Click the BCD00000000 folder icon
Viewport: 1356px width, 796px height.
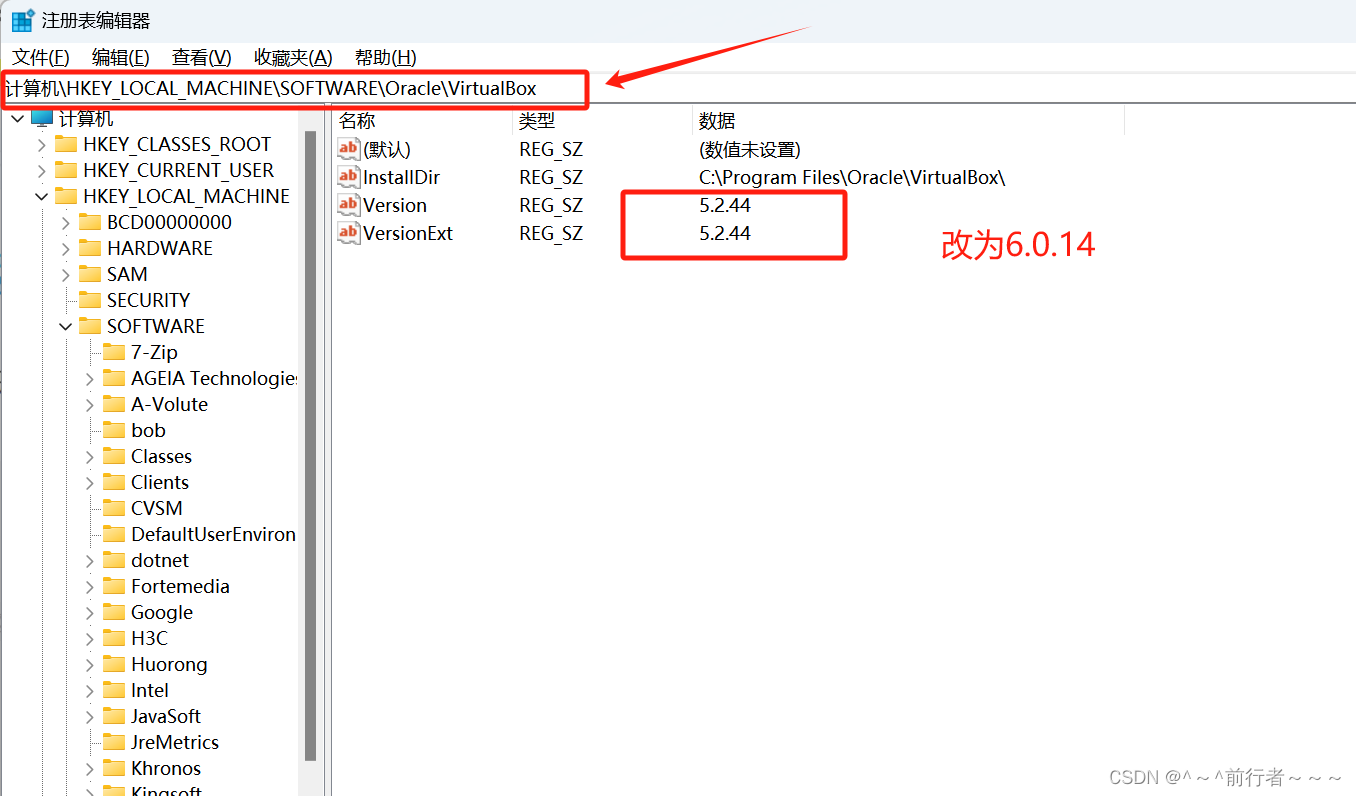[x=90, y=222]
